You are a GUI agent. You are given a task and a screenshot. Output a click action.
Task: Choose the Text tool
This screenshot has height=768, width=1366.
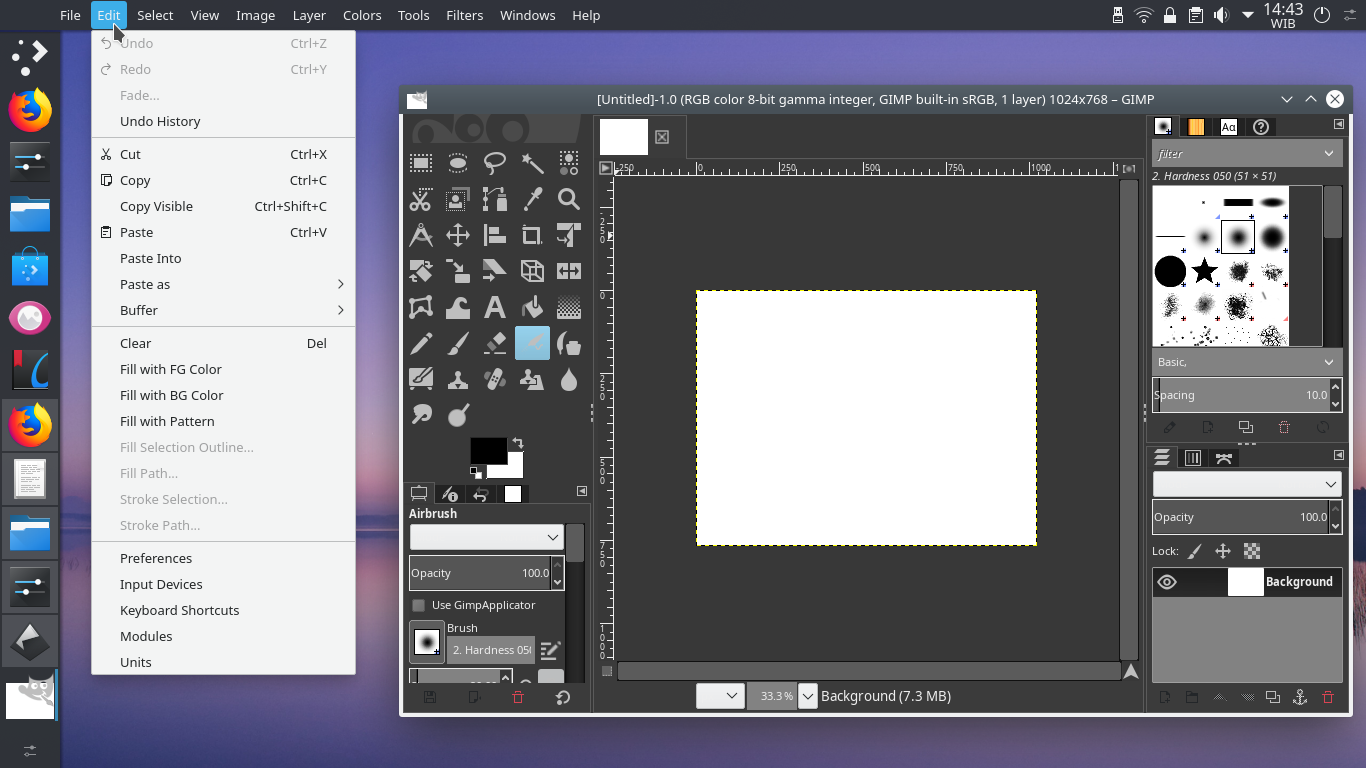click(494, 307)
